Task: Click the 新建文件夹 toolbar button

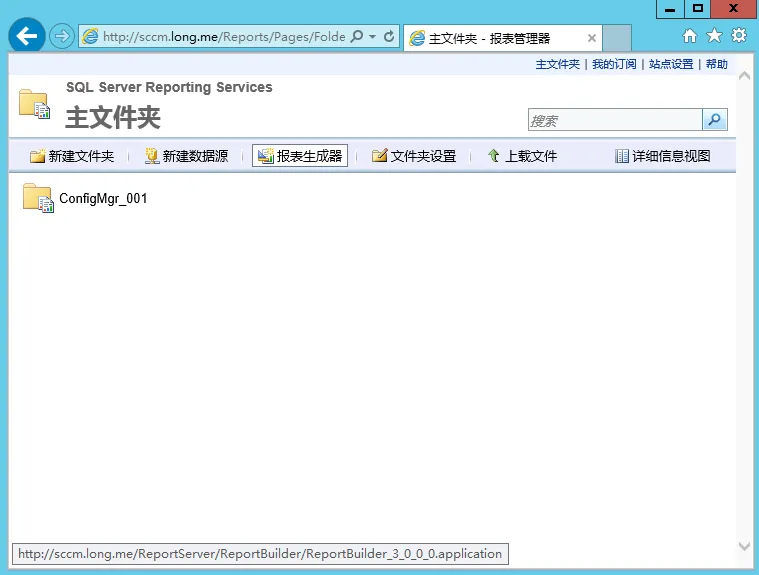Action: point(72,156)
